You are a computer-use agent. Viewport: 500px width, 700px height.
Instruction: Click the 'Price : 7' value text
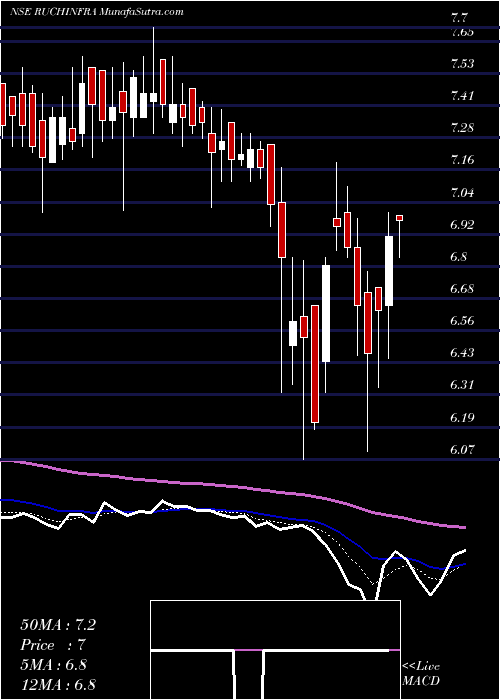53,645
